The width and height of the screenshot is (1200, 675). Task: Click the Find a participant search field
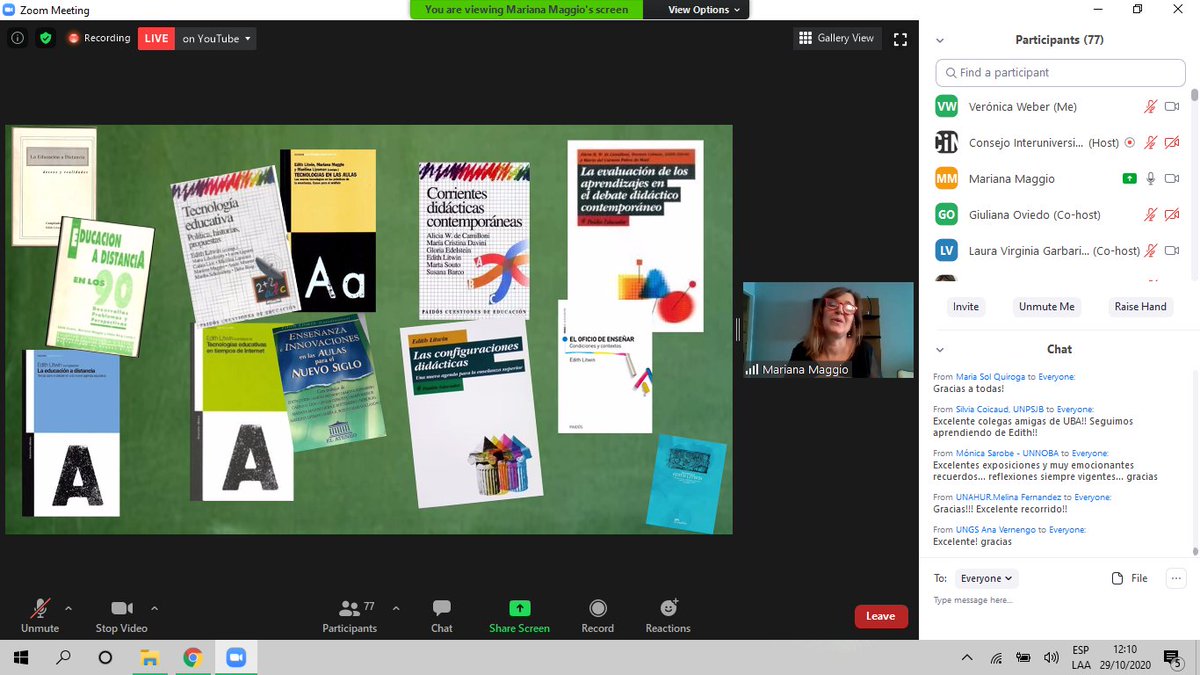pyautogui.click(x=1060, y=73)
